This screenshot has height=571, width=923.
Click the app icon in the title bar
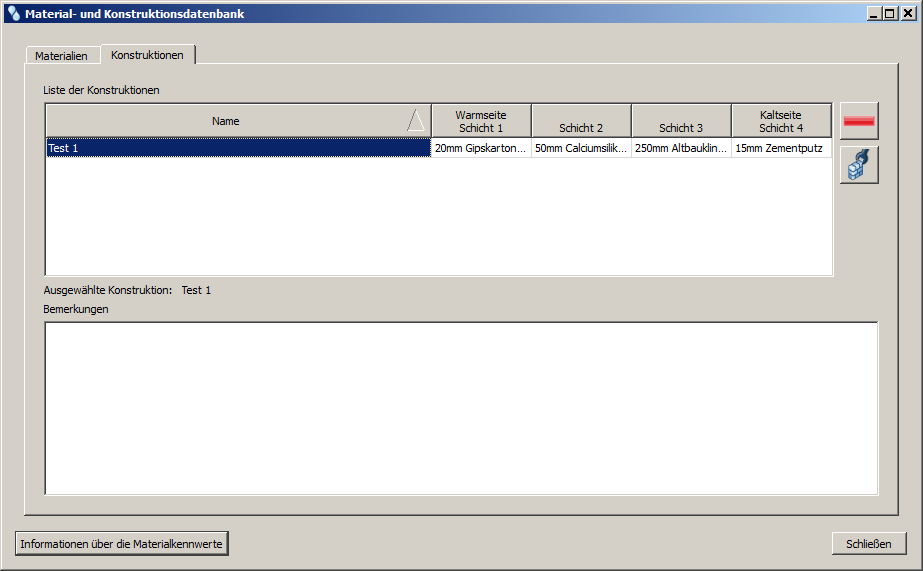[x=14, y=14]
